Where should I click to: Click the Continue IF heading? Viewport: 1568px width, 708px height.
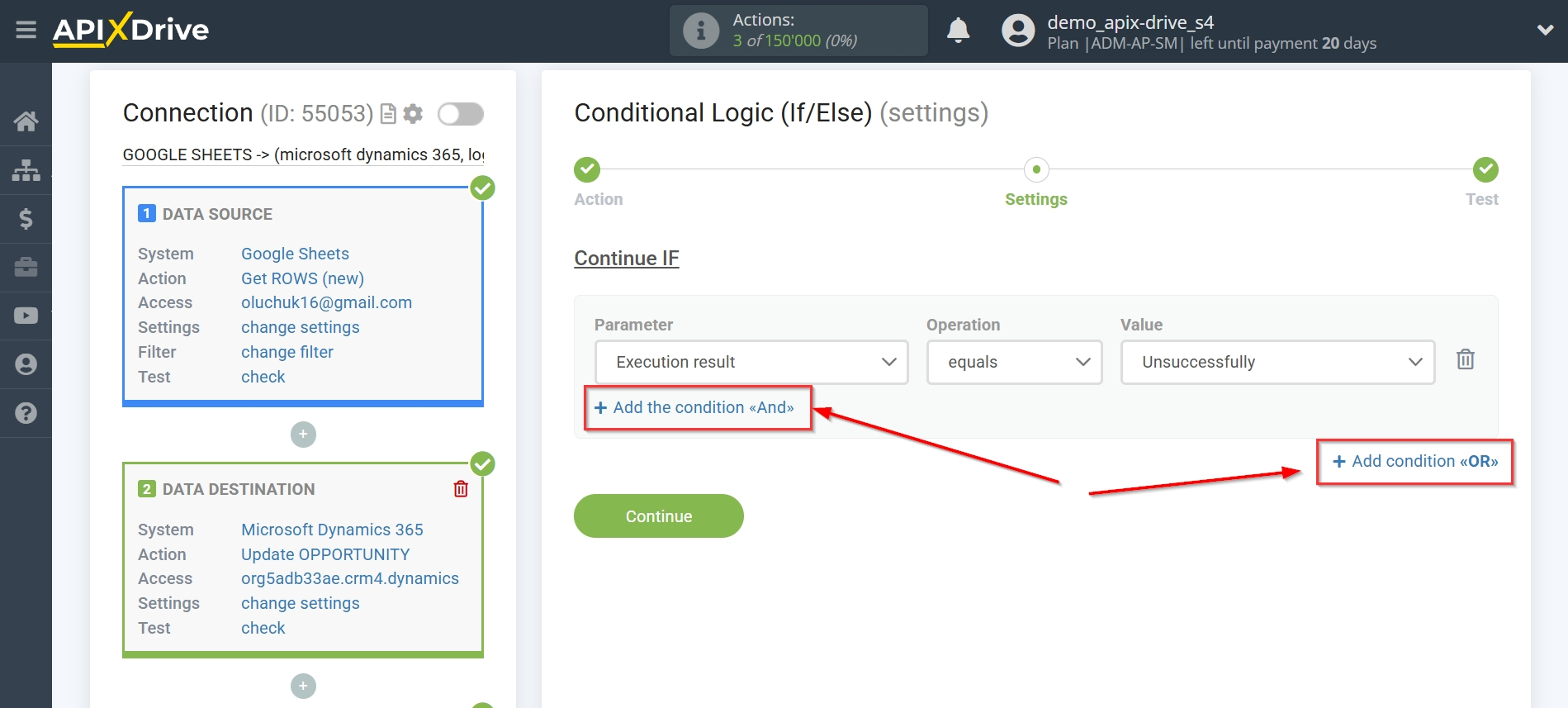click(627, 259)
